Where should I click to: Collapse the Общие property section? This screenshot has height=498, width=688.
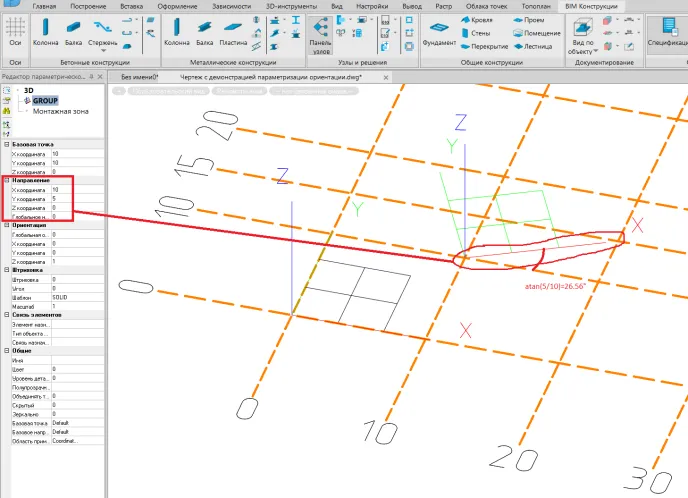pos(5,350)
